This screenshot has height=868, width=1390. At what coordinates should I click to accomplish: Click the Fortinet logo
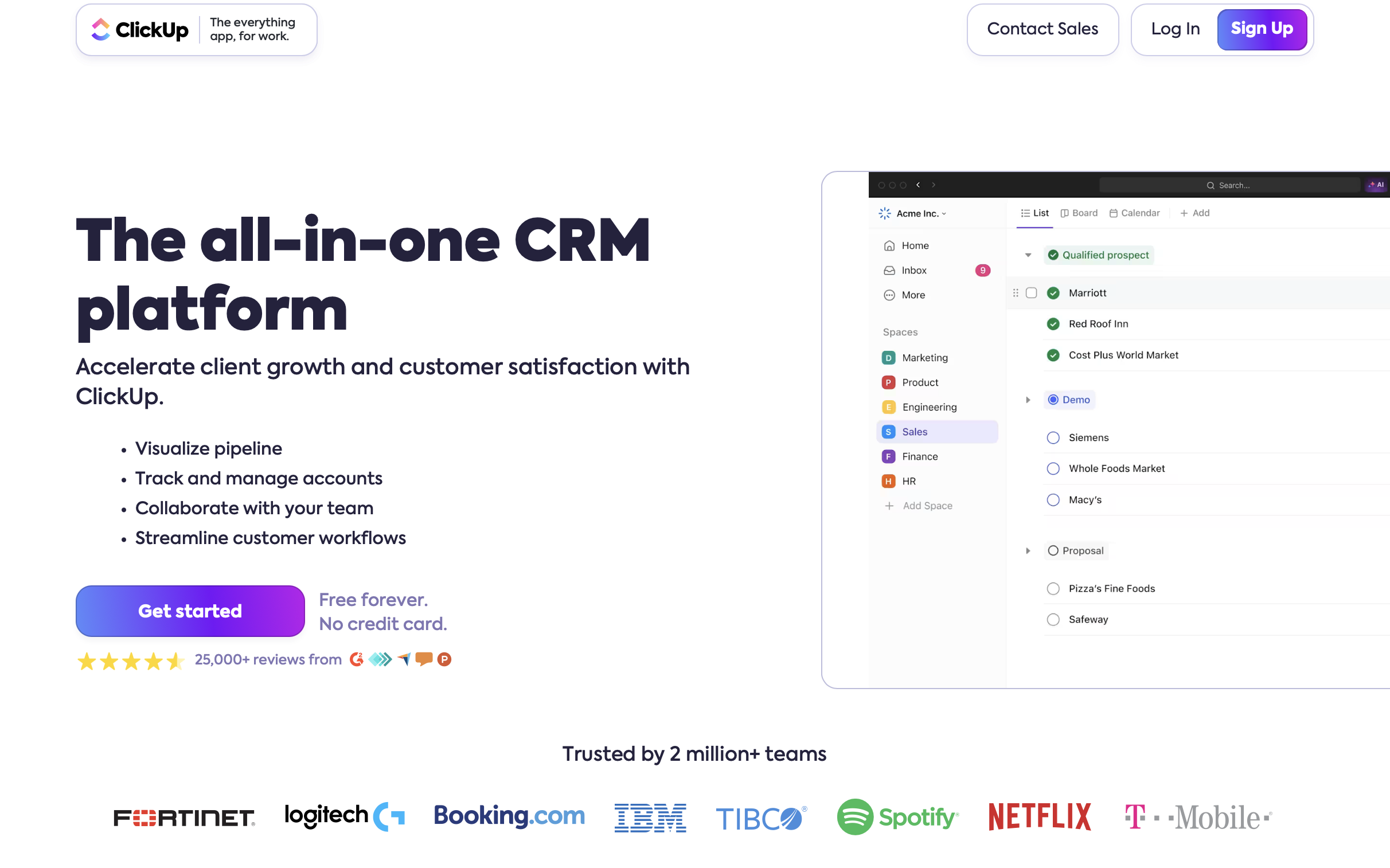(184, 818)
